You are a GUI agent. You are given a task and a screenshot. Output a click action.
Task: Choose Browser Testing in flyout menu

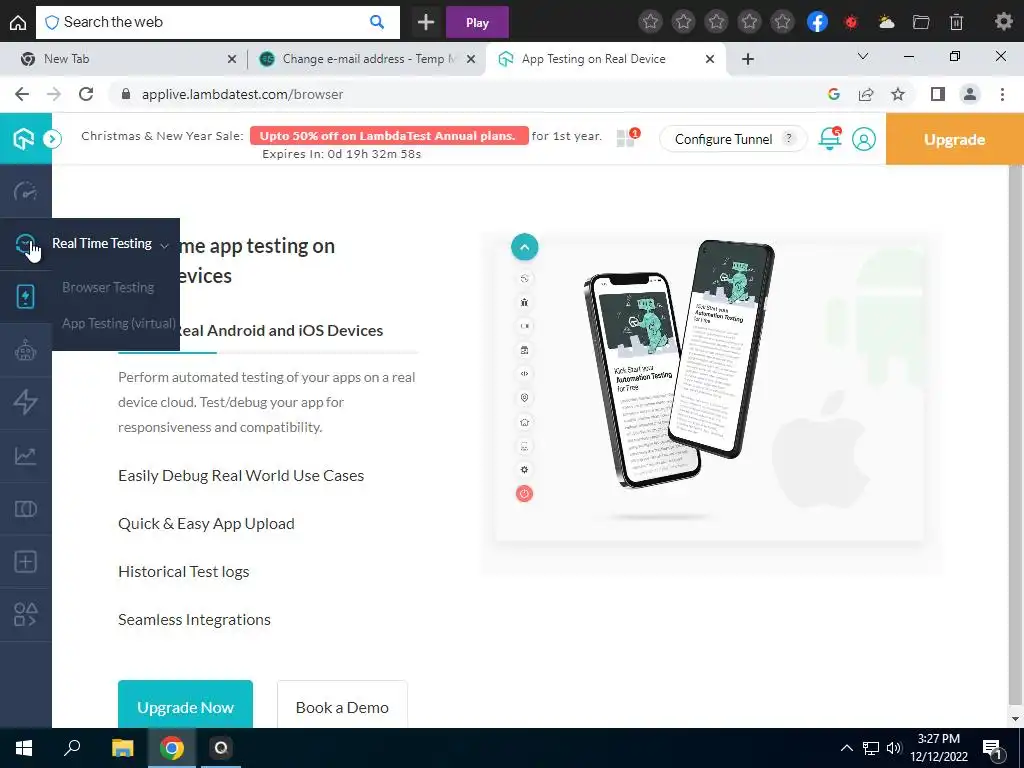tap(108, 287)
